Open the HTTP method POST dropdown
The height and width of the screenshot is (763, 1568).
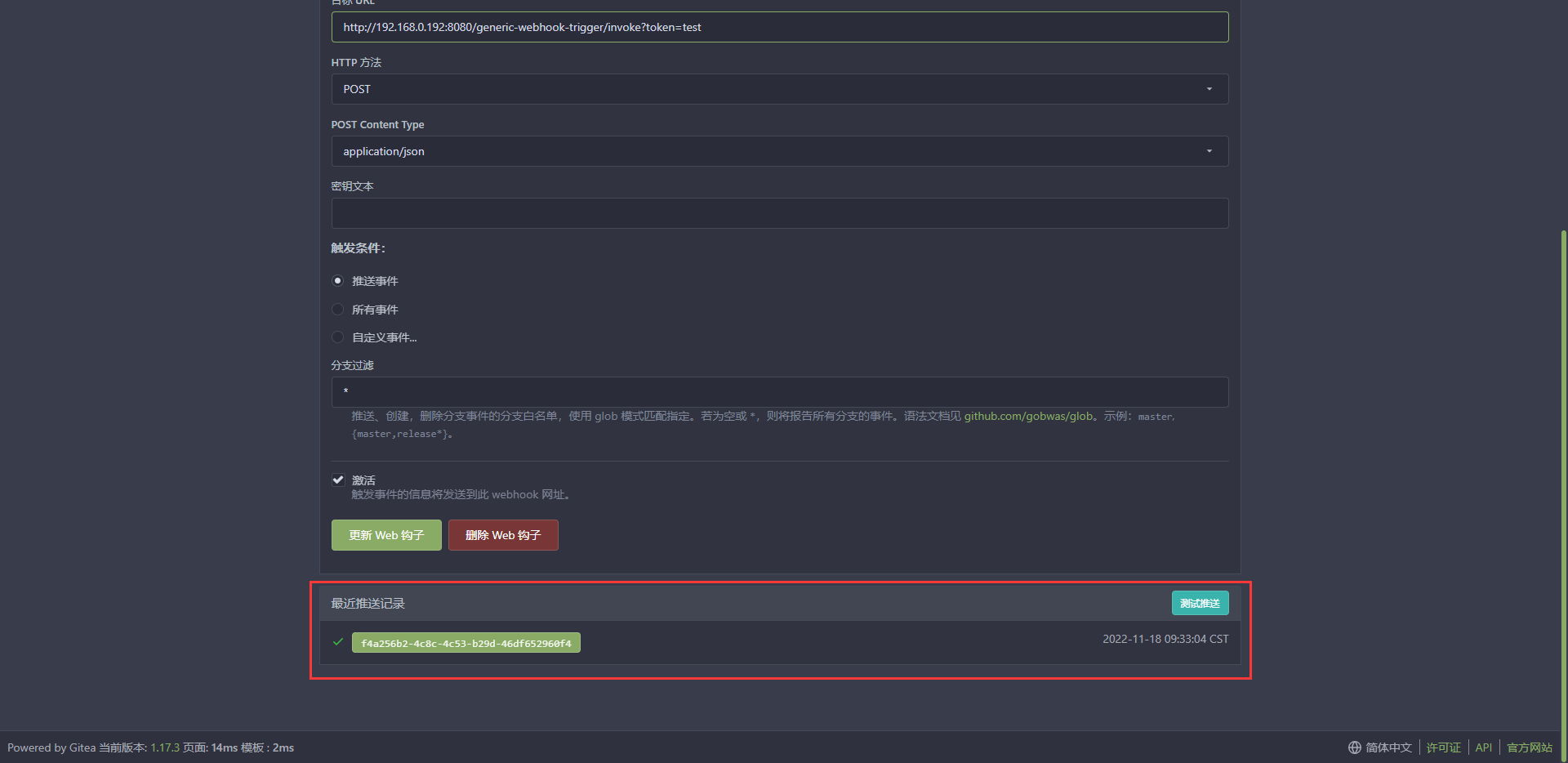(x=779, y=89)
